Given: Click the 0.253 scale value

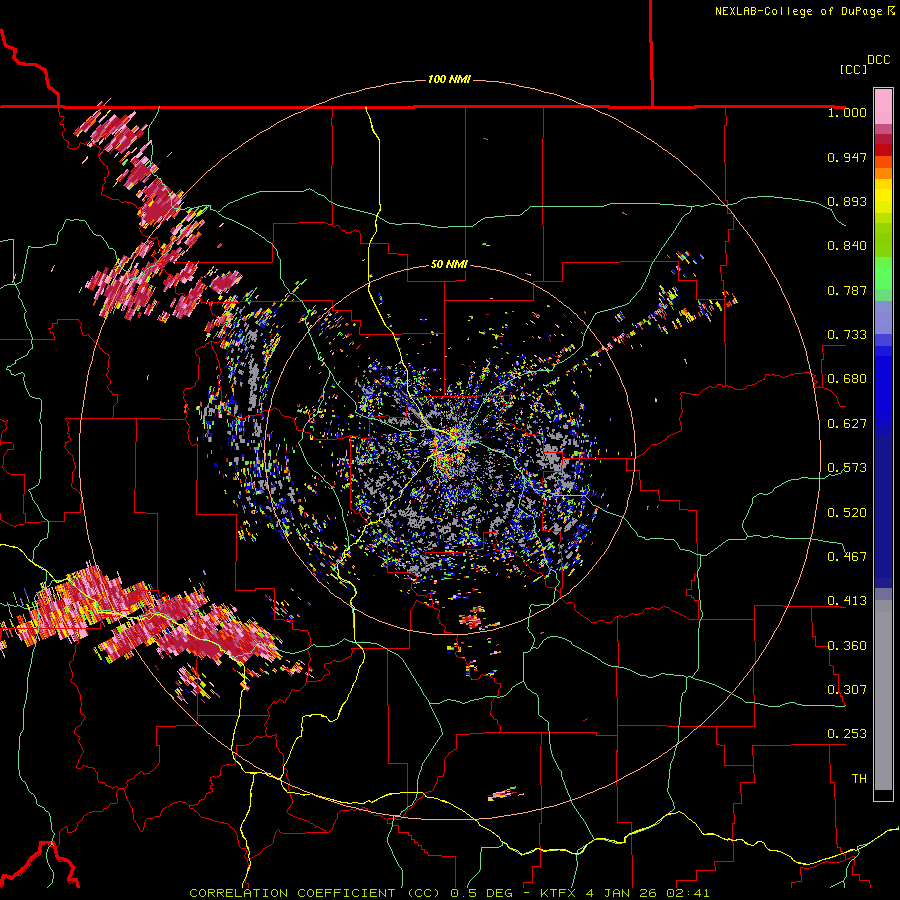Looking at the screenshot, I should coord(847,734).
